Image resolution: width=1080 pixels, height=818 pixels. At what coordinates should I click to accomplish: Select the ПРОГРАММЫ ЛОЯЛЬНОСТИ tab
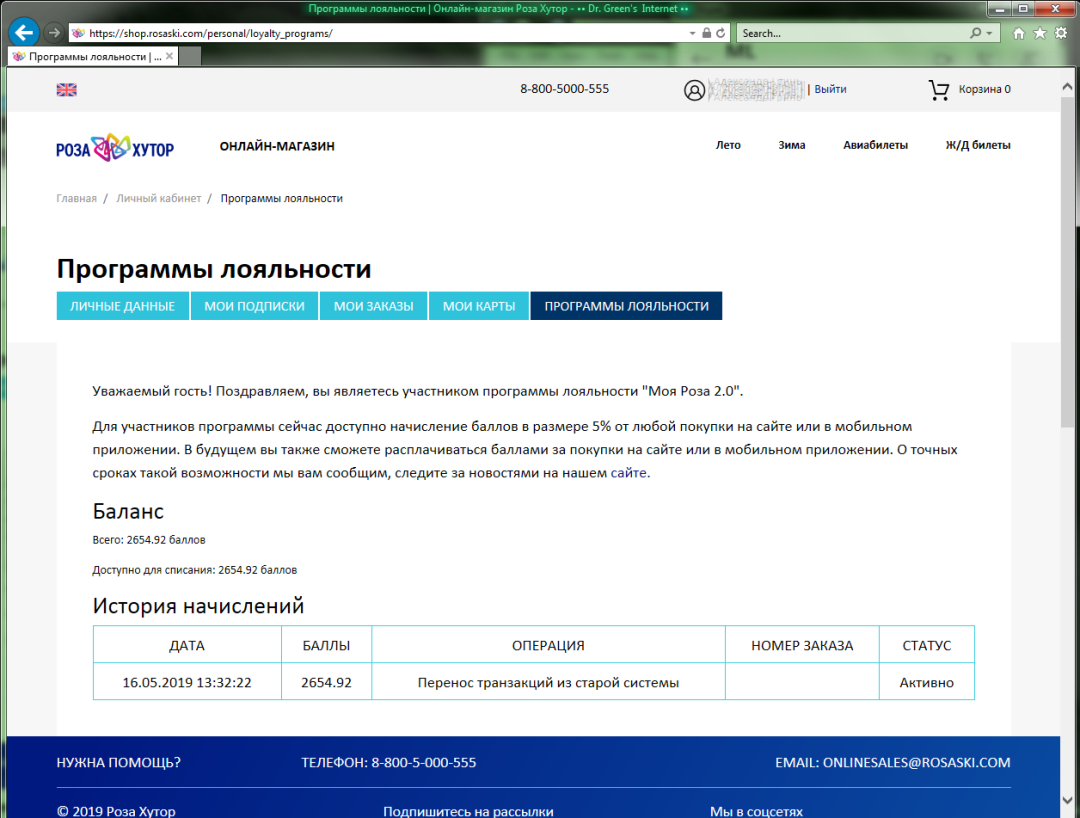[x=626, y=306]
